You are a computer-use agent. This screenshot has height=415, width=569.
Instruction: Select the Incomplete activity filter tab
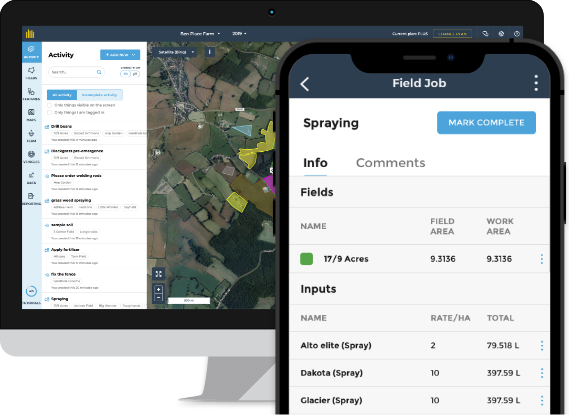99,95
